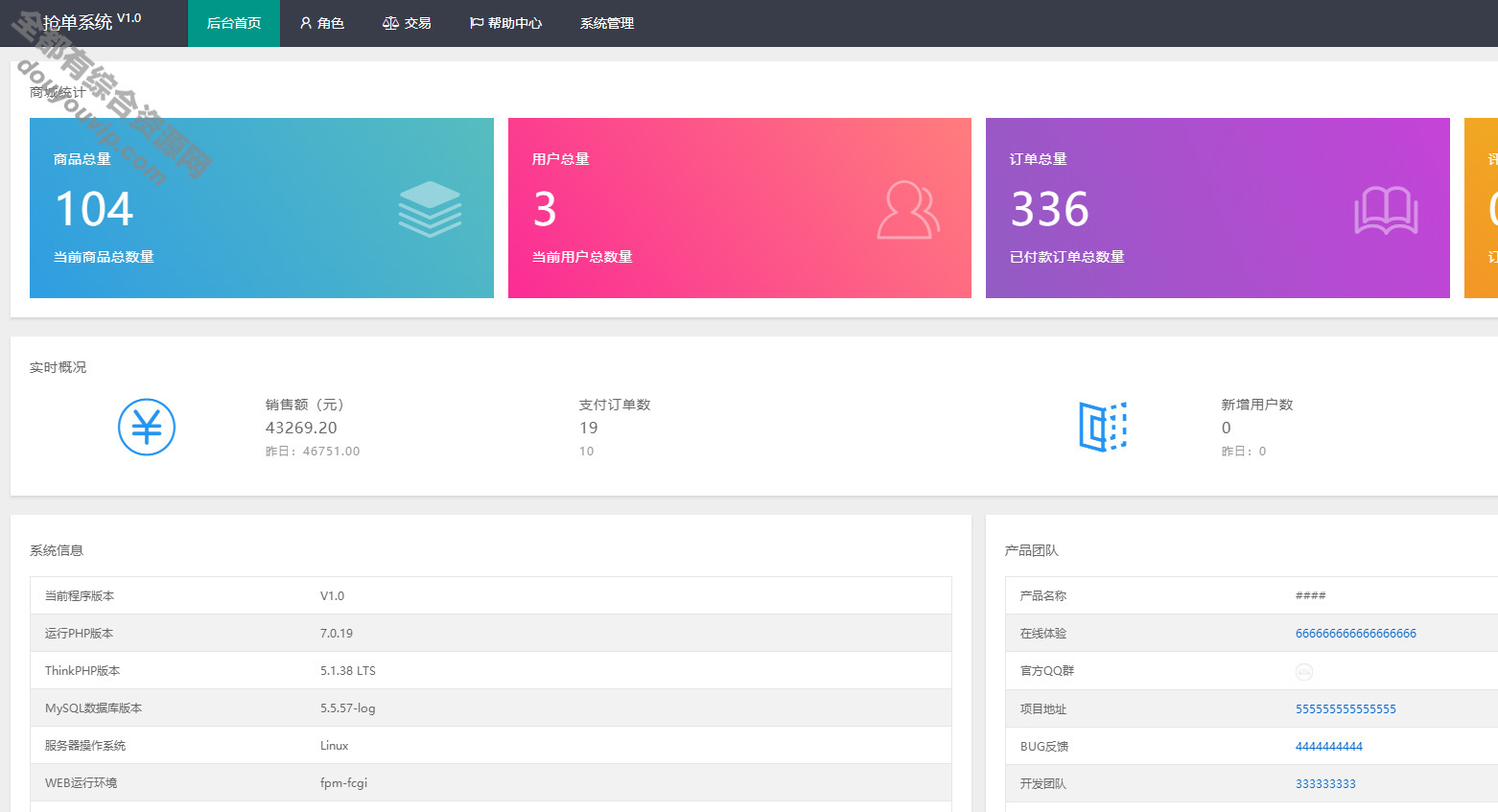Click the 产品团队 section heading
The image size is (1498, 812).
pyautogui.click(x=1032, y=550)
